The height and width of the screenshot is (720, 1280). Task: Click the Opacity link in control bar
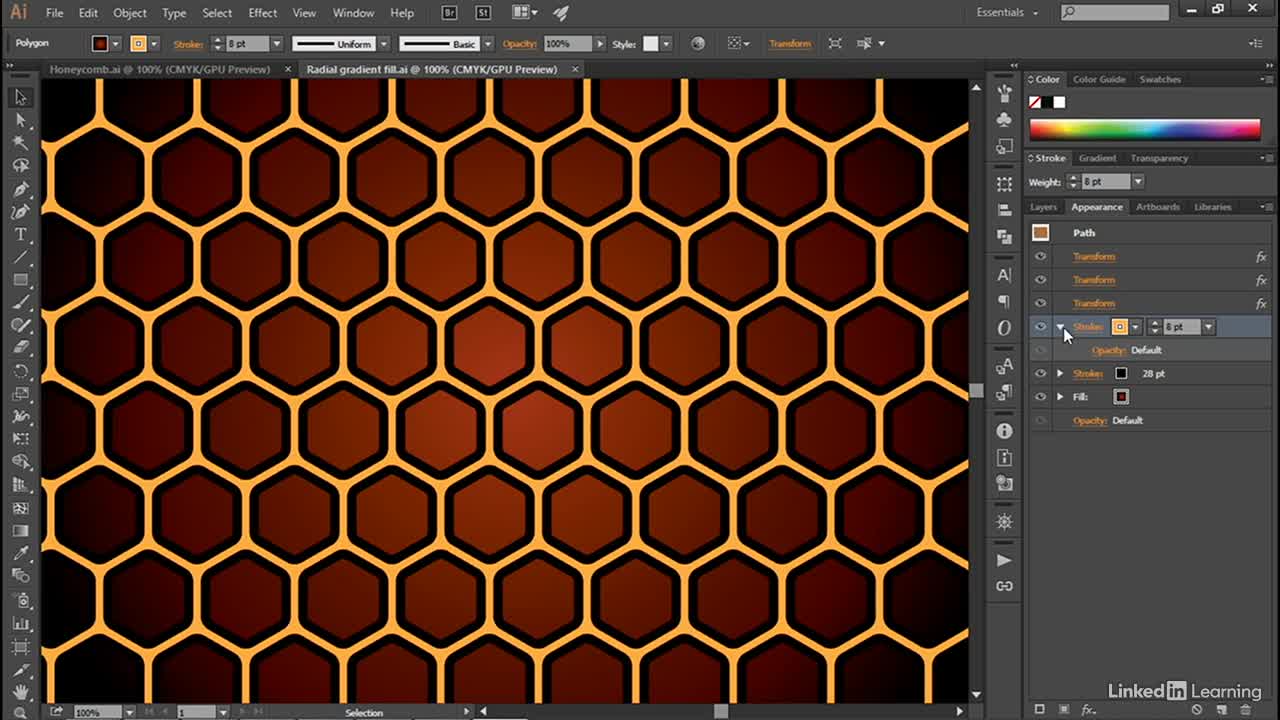(x=520, y=44)
